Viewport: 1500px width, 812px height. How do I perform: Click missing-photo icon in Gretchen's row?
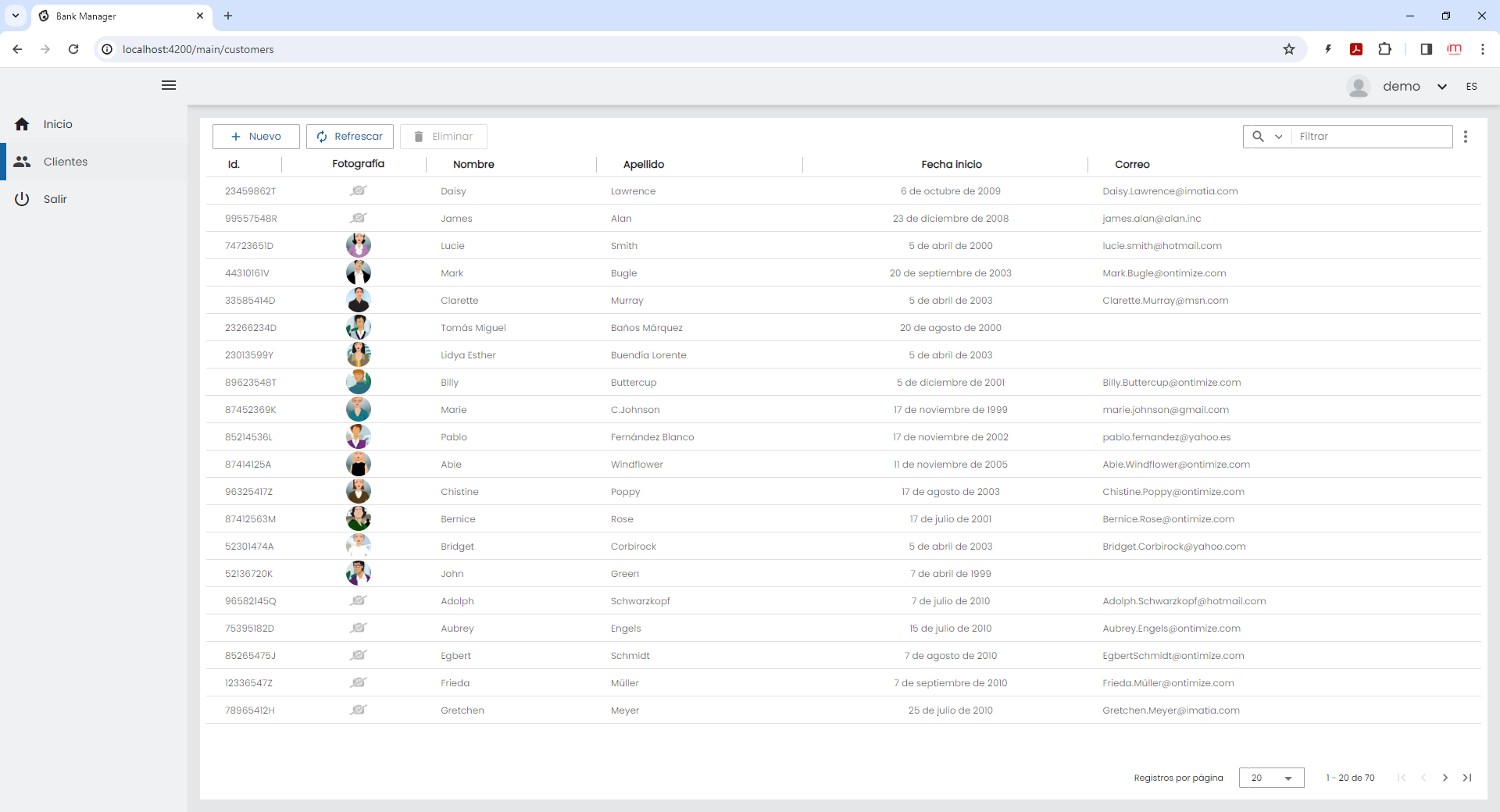(x=359, y=710)
